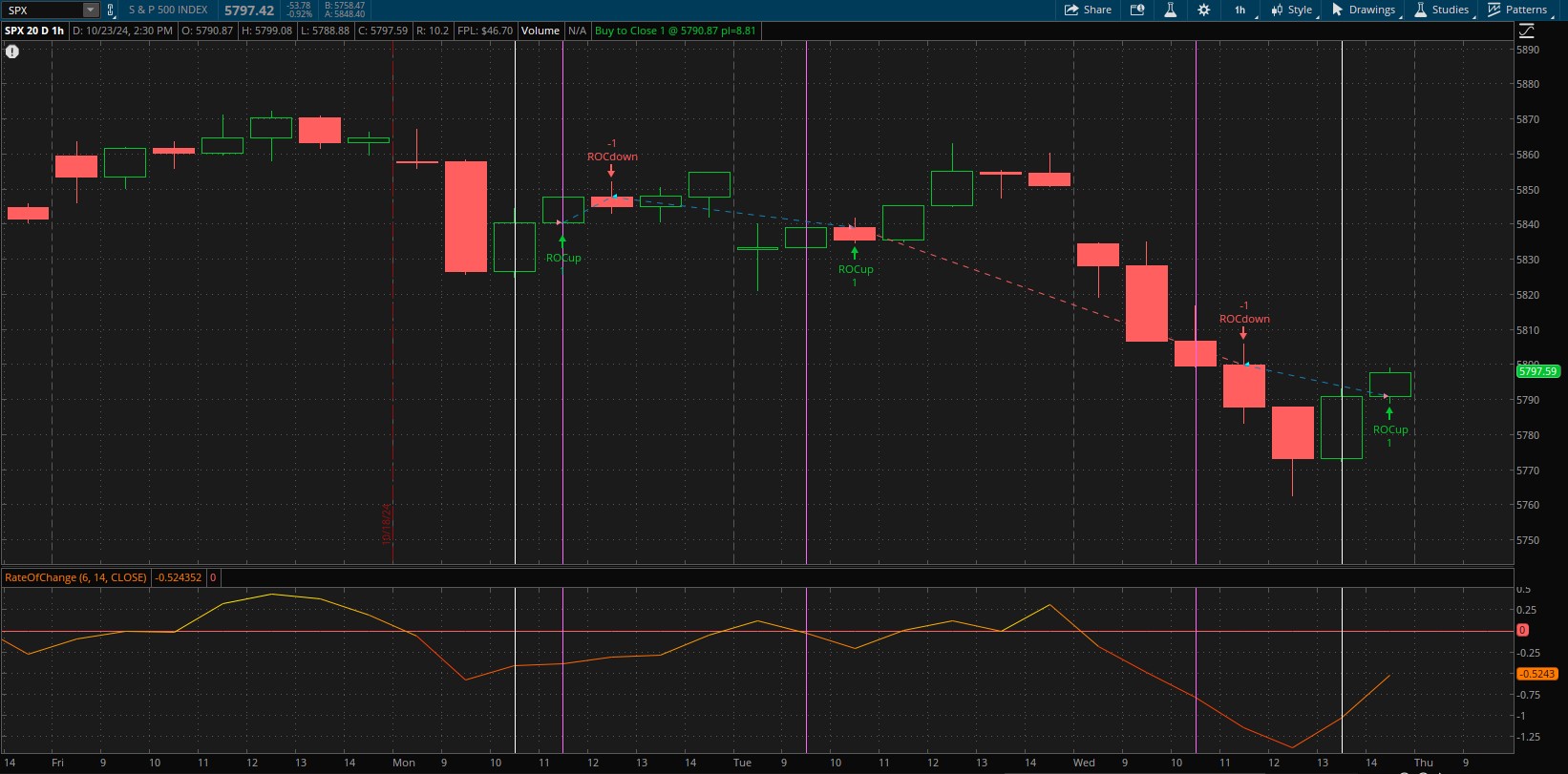This screenshot has height=774, width=1568.
Task: Click the FPL: $46.70 value
Action: click(485, 31)
